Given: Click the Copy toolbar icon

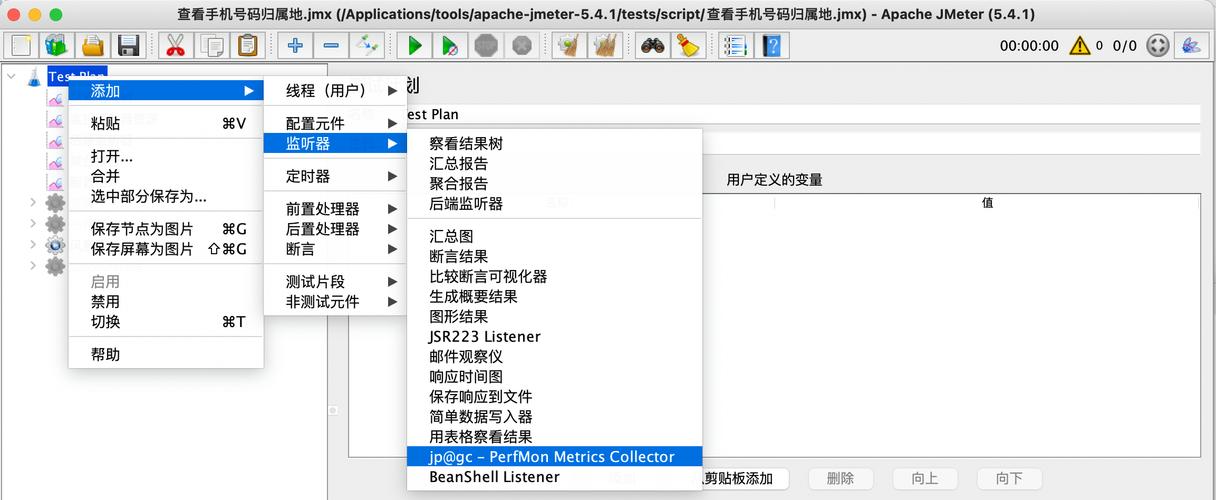Looking at the screenshot, I should pos(211,45).
